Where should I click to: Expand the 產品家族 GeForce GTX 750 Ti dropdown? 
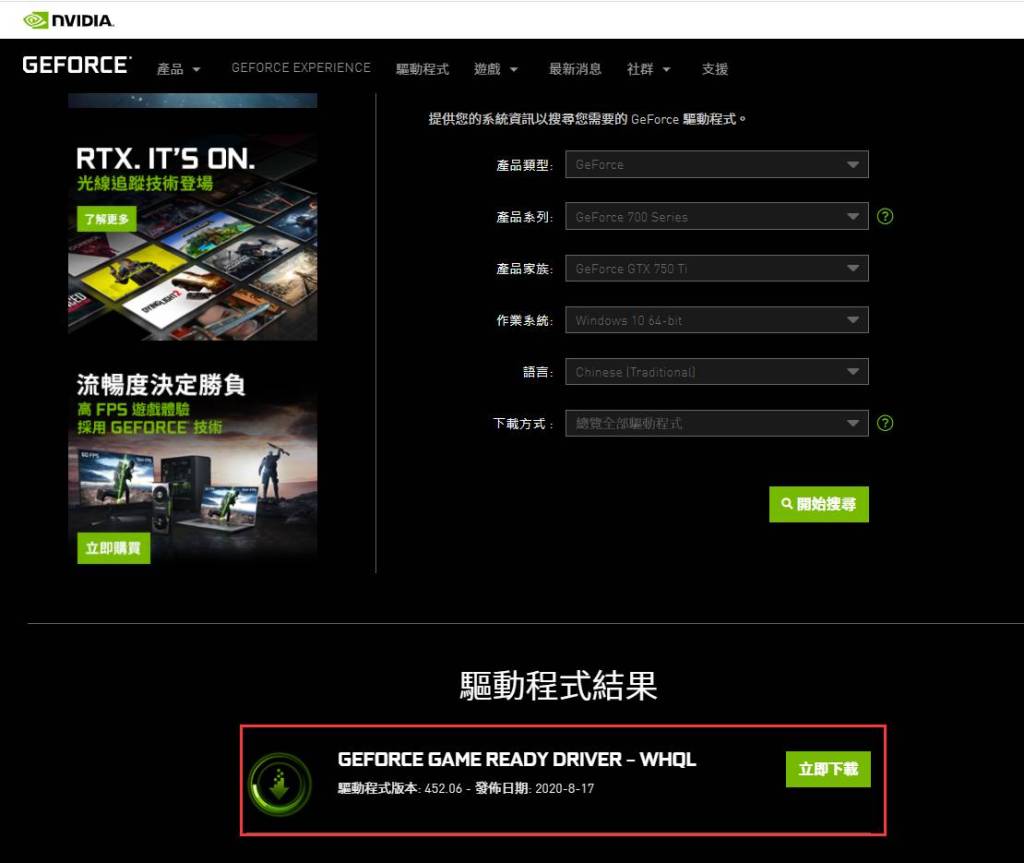tap(716, 268)
